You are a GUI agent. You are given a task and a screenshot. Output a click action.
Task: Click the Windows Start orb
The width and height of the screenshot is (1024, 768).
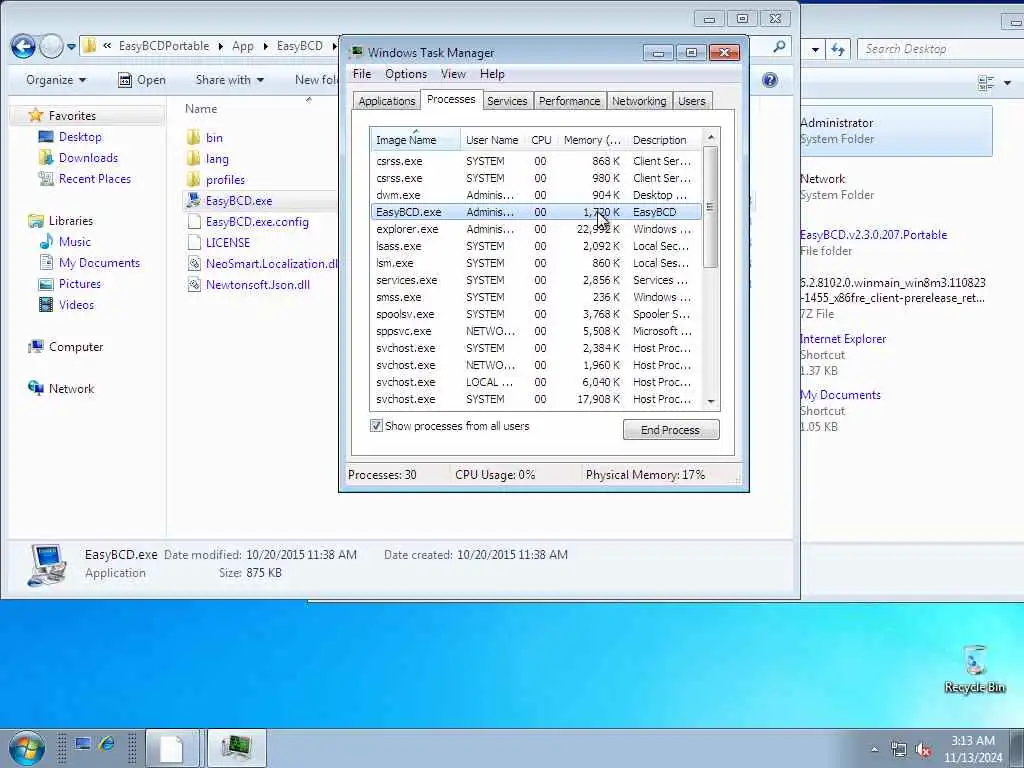(x=26, y=748)
